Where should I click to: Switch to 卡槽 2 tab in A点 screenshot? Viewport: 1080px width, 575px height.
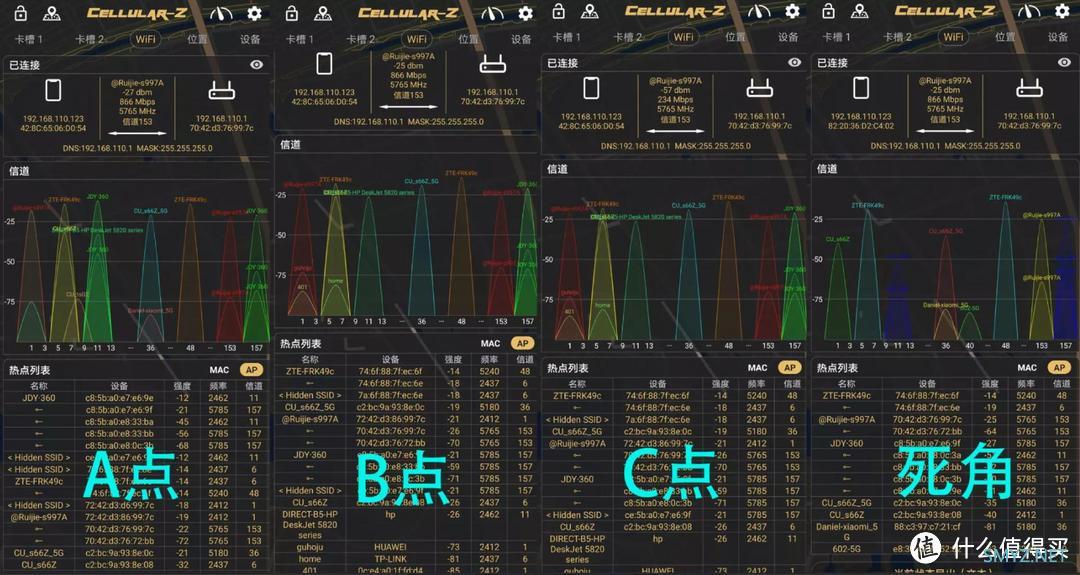click(x=90, y=39)
